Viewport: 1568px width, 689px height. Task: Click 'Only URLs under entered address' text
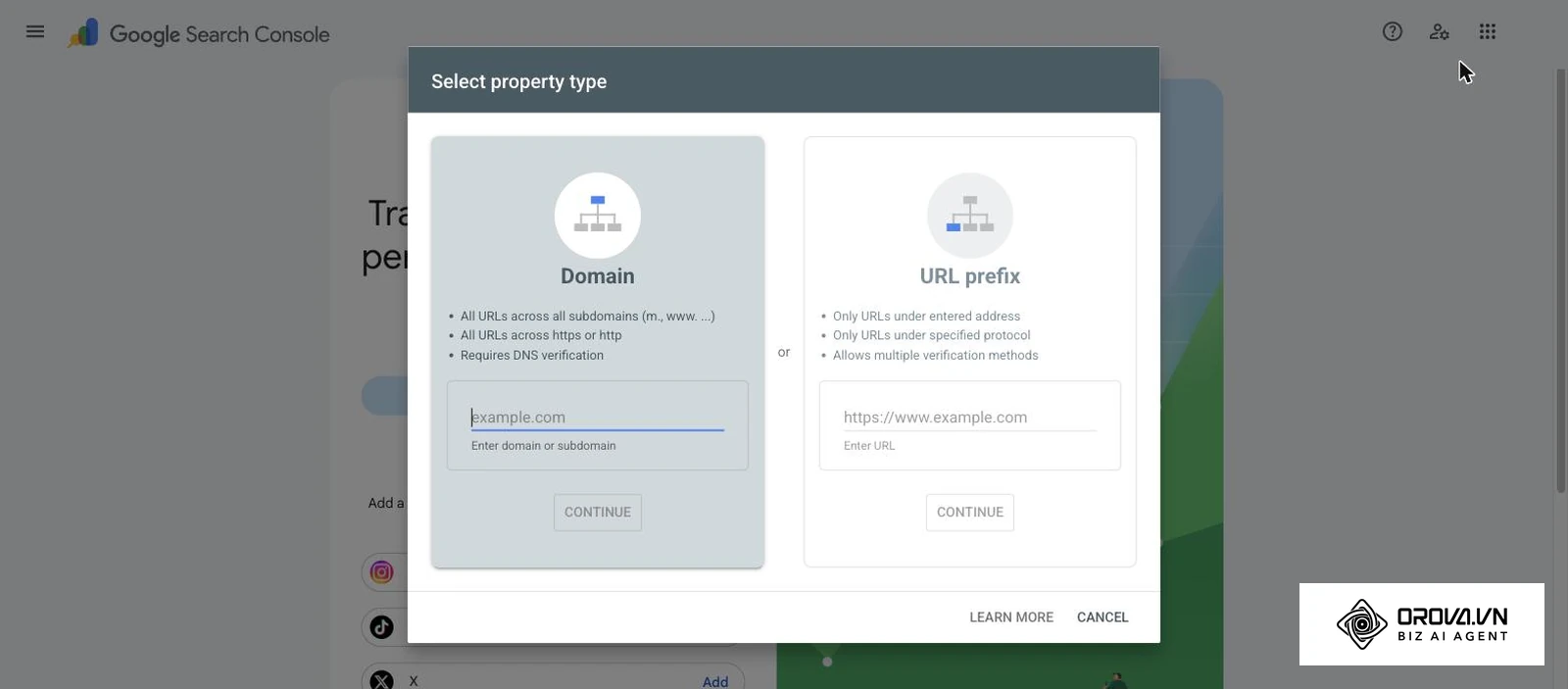point(927,317)
